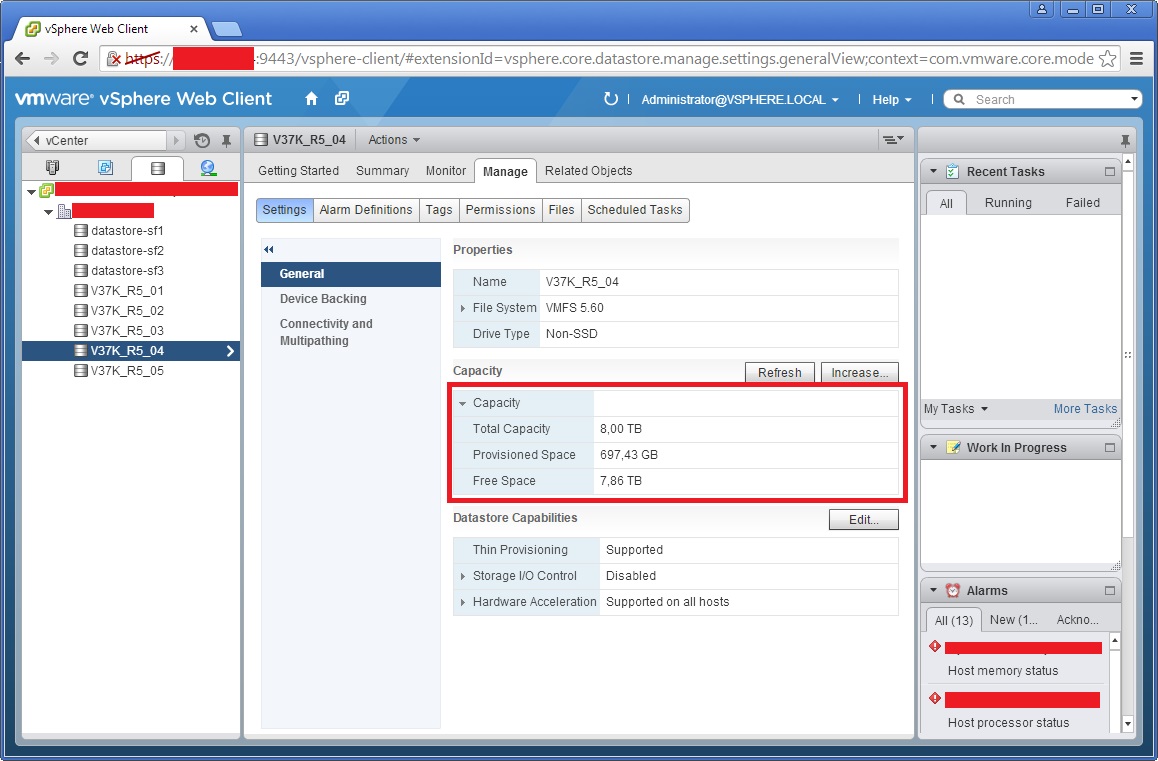Click datastore-sf1 datastore icon
1158x761 pixels.
(81, 231)
